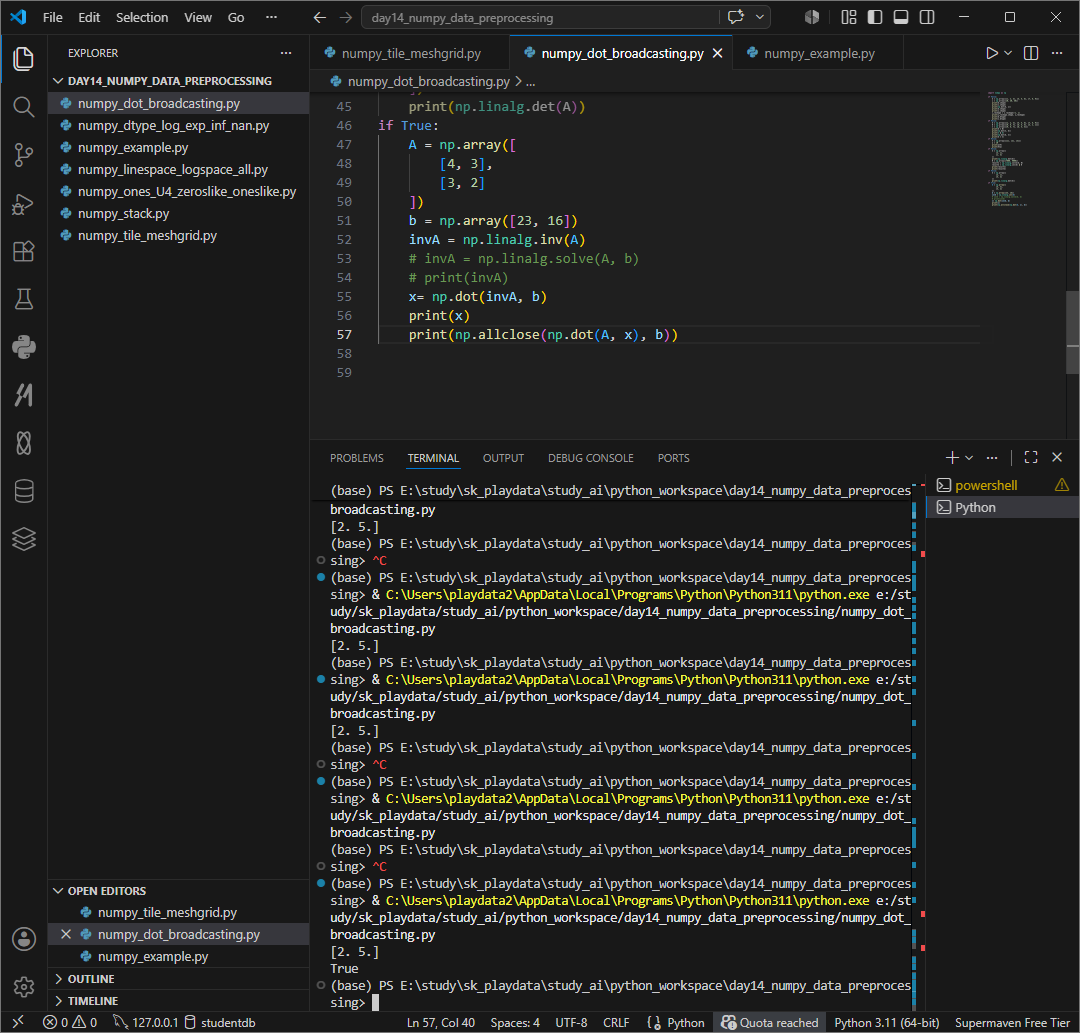Switch to the Ports panel tab

click(x=673, y=458)
